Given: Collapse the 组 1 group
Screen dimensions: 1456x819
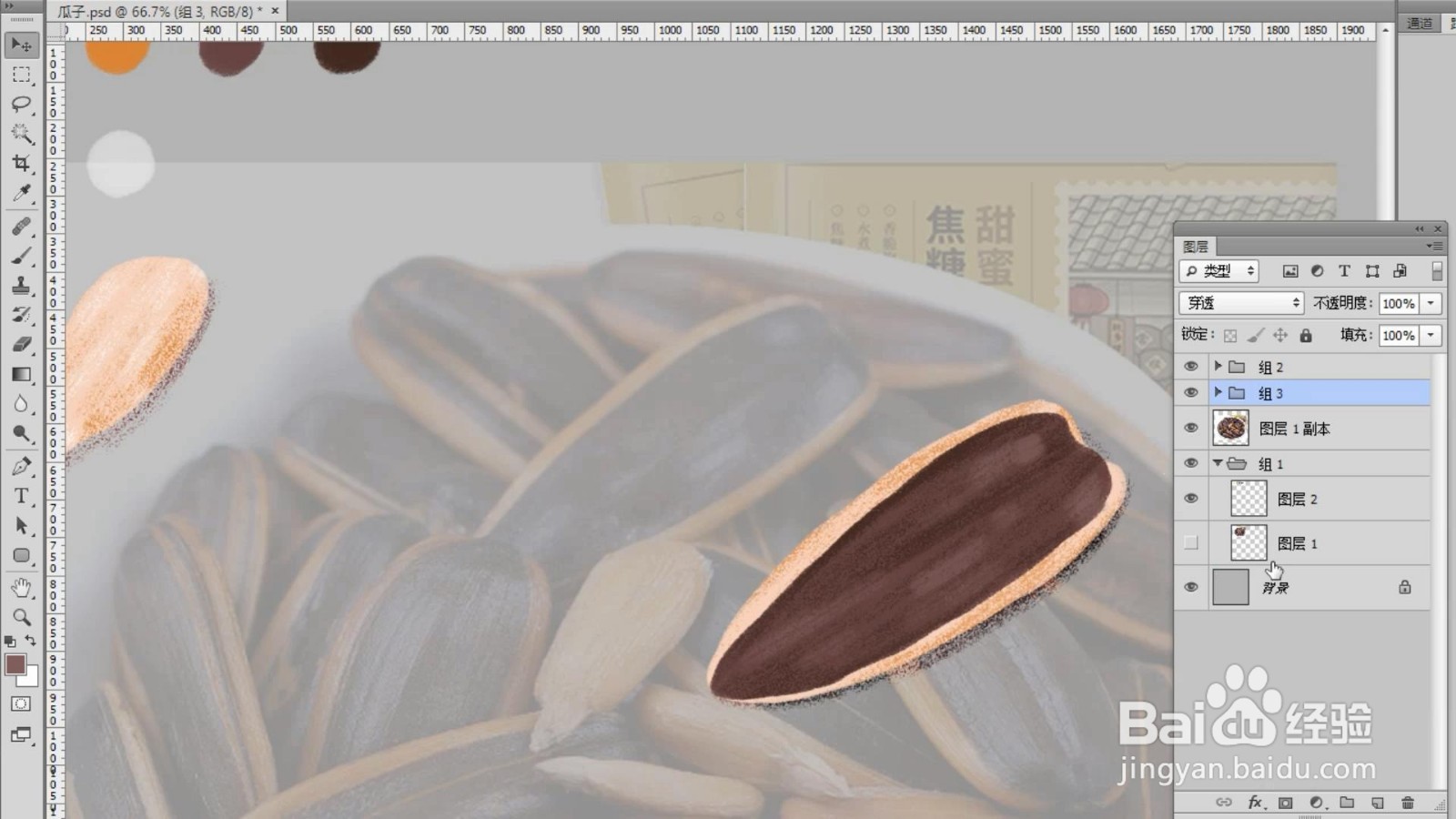Looking at the screenshot, I should pos(1218,463).
